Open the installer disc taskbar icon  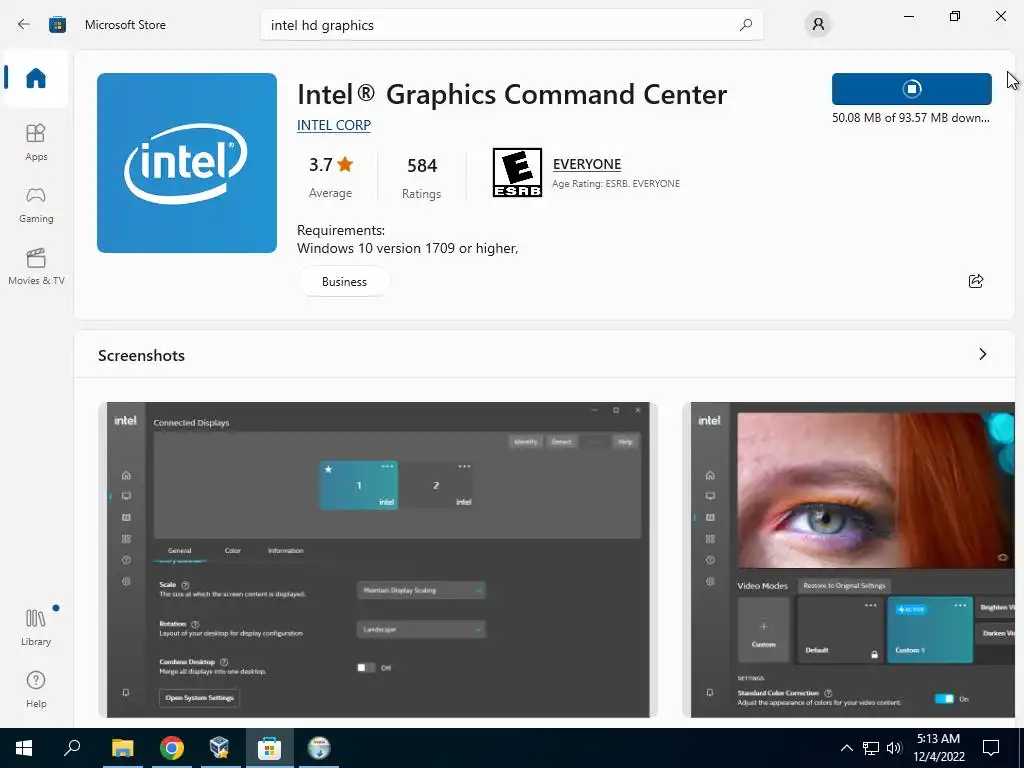(x=319, y=748)
